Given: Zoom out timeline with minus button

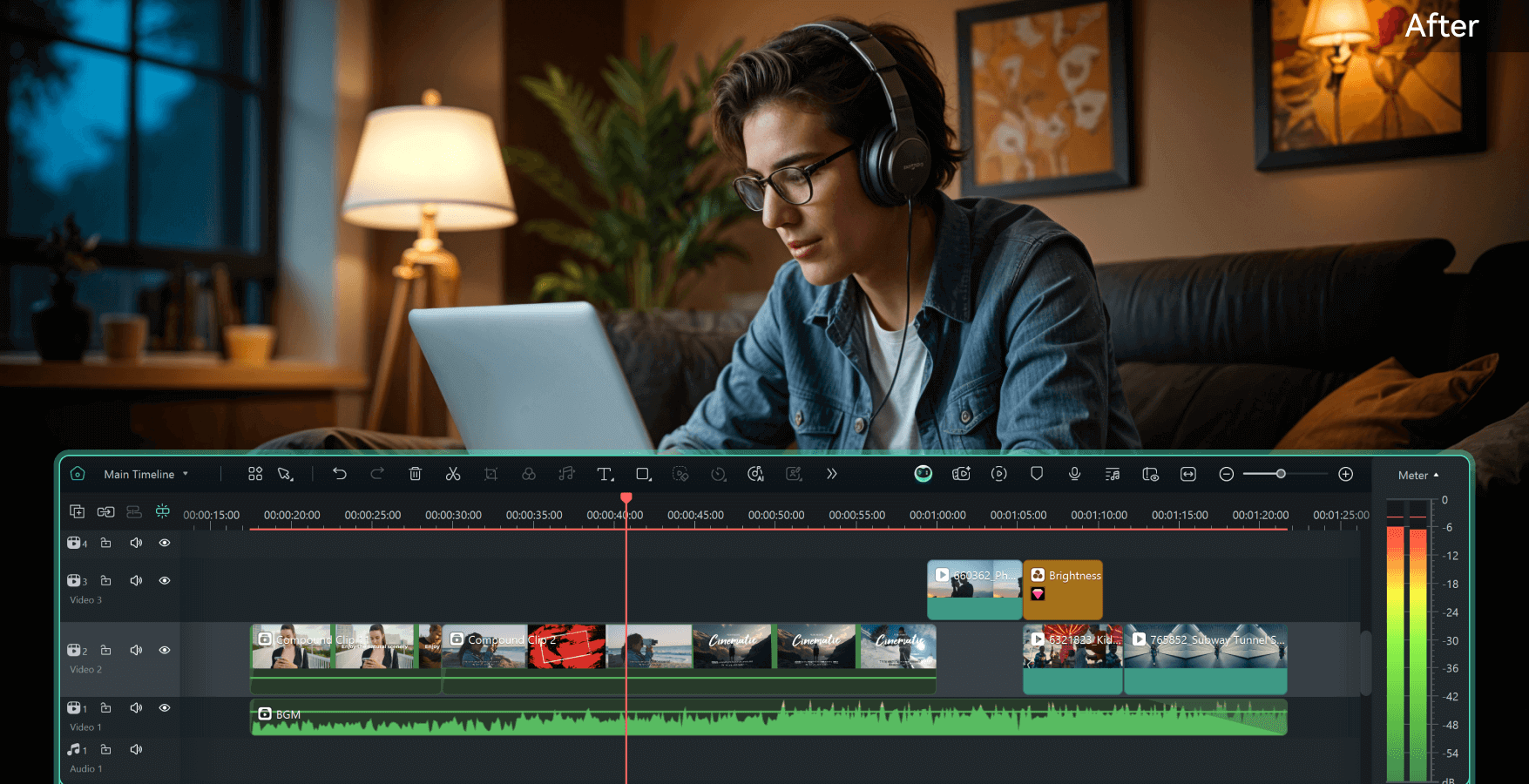Looking at the screenshot, I should tap(1227, 474).
